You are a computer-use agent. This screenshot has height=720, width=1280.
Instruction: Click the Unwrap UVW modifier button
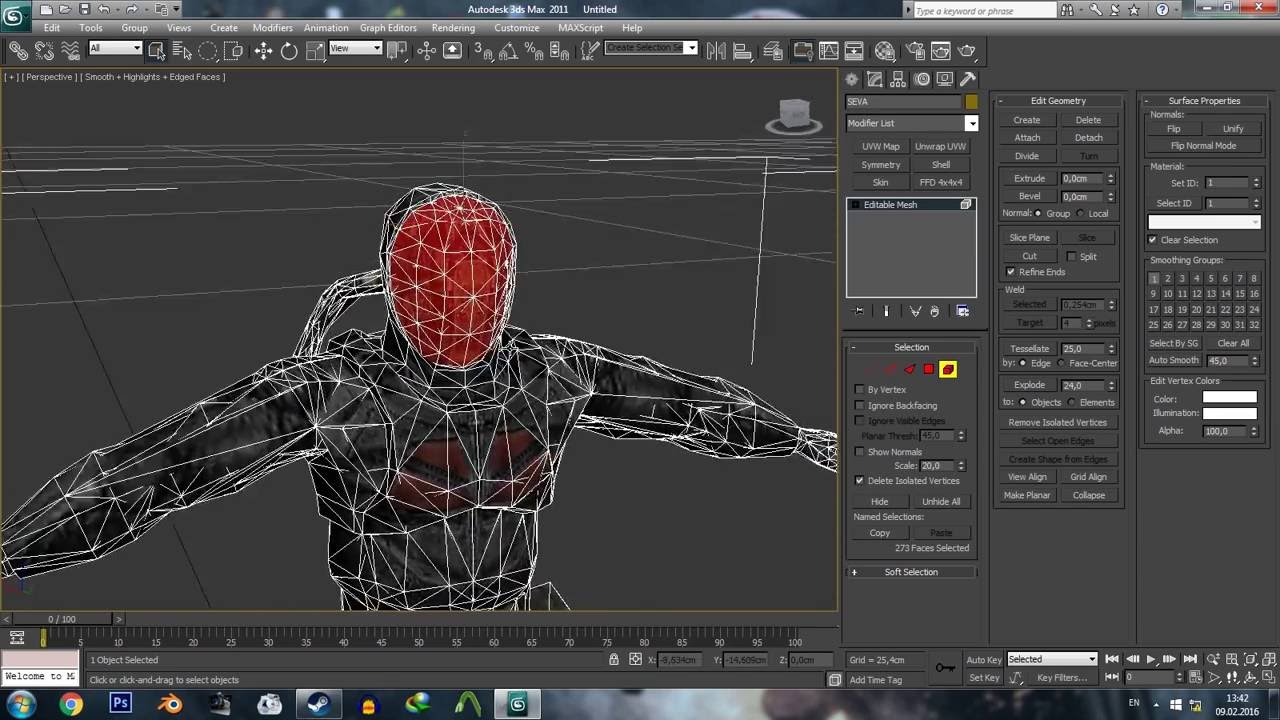940,147
